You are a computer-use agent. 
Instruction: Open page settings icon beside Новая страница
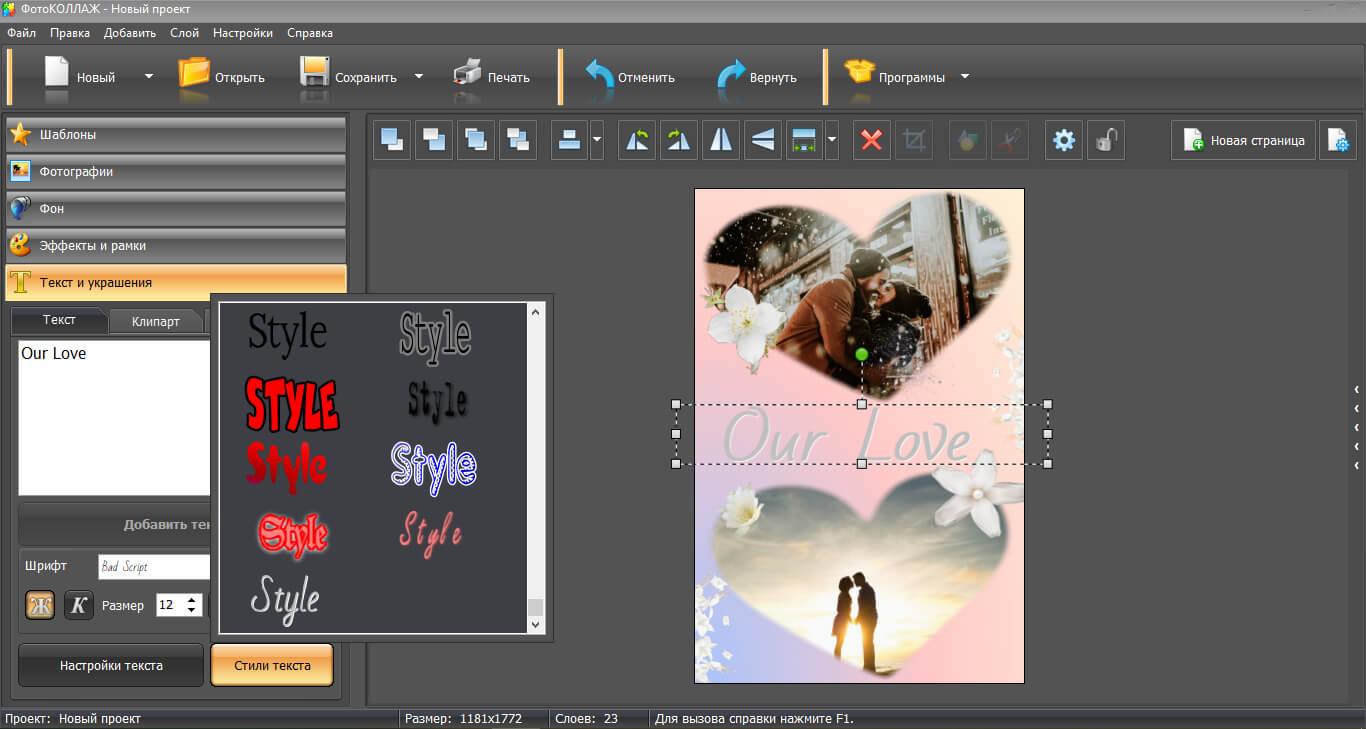click(1338, 140)
